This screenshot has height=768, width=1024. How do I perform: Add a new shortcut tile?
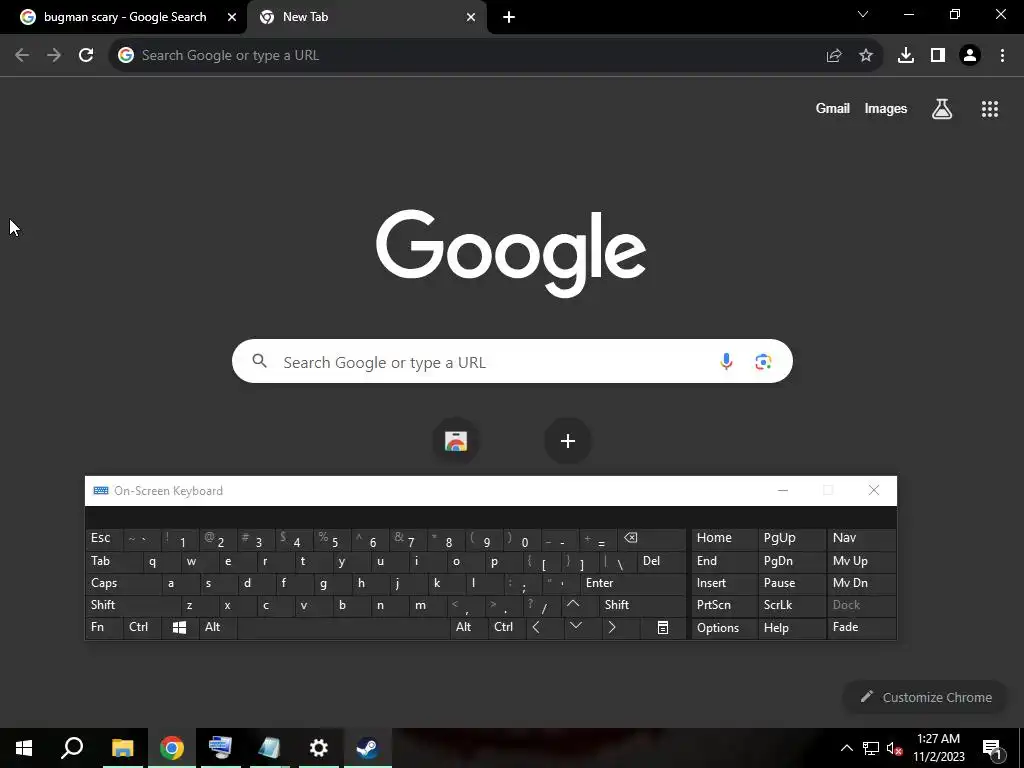[568, 441]
